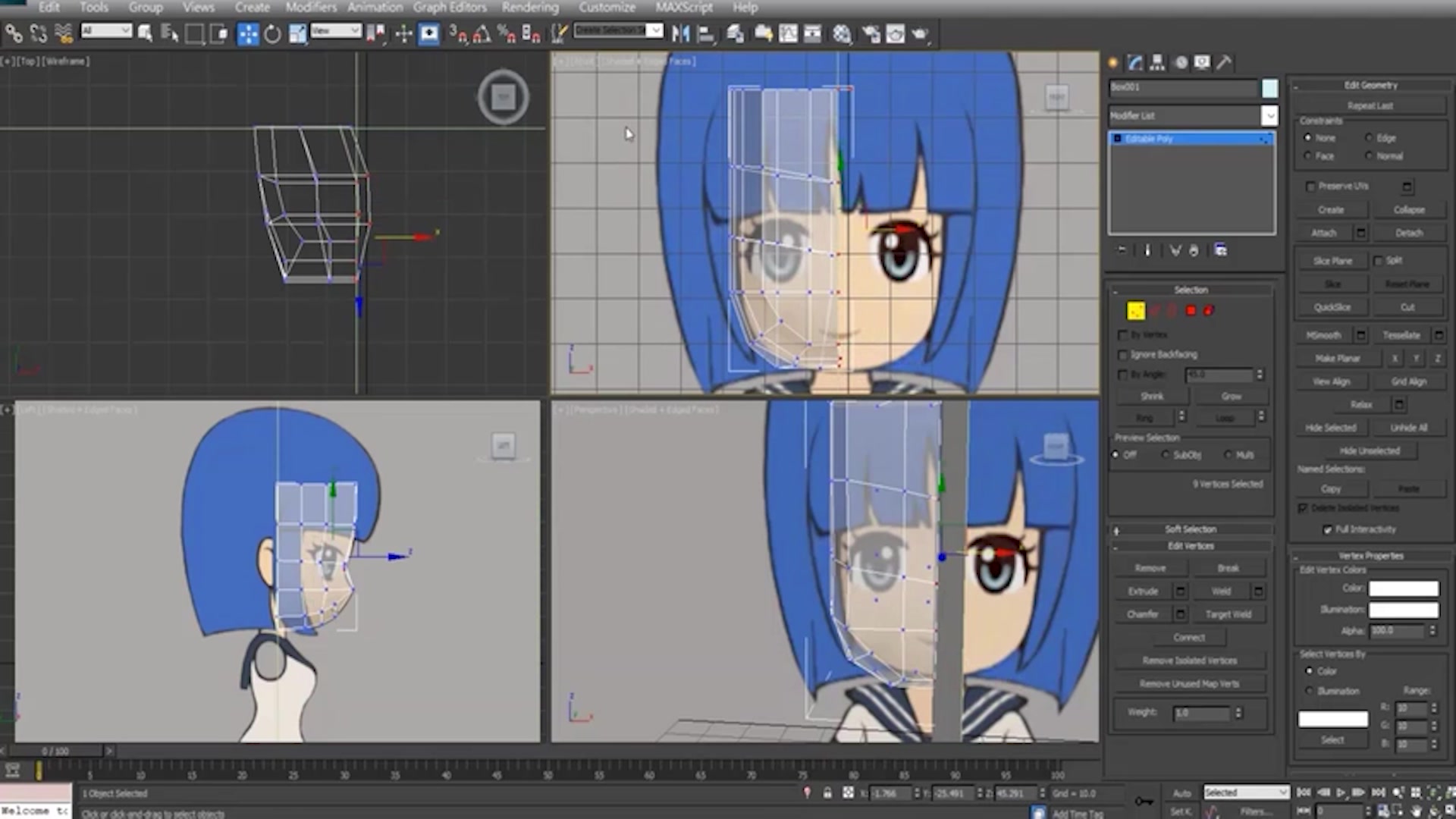Click the vertex Color swatch in Vertex Properties
This screenshot has height=819, width=1456.
(x=1403, y=588)
